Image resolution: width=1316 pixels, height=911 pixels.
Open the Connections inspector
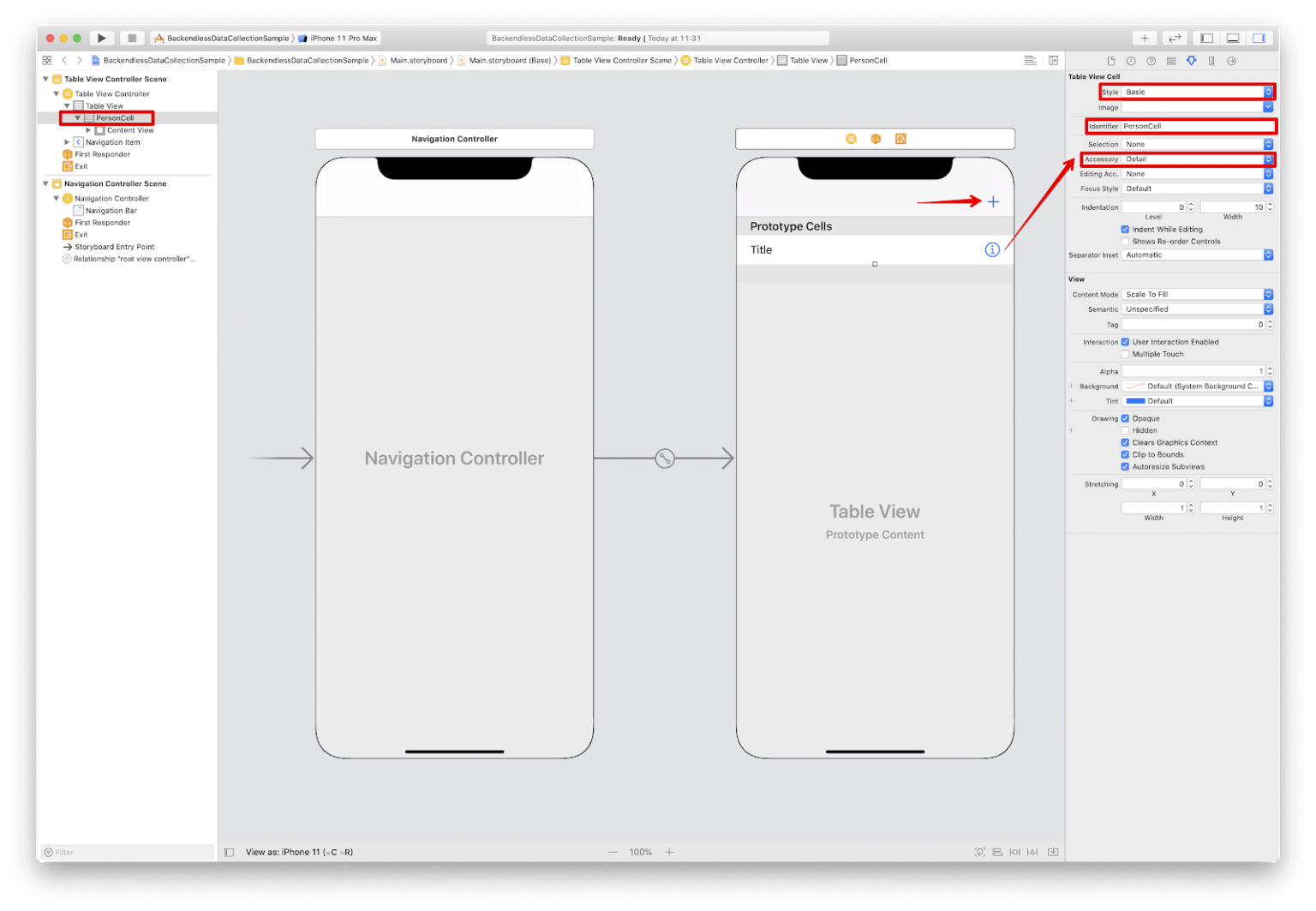point(1231,61)
